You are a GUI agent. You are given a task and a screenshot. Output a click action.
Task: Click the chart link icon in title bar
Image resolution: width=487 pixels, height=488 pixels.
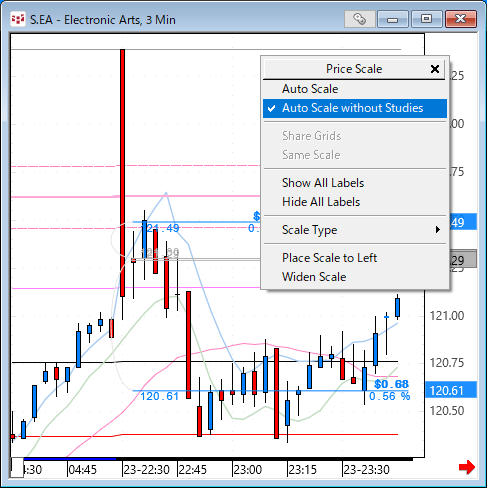[x=360, y=19]
